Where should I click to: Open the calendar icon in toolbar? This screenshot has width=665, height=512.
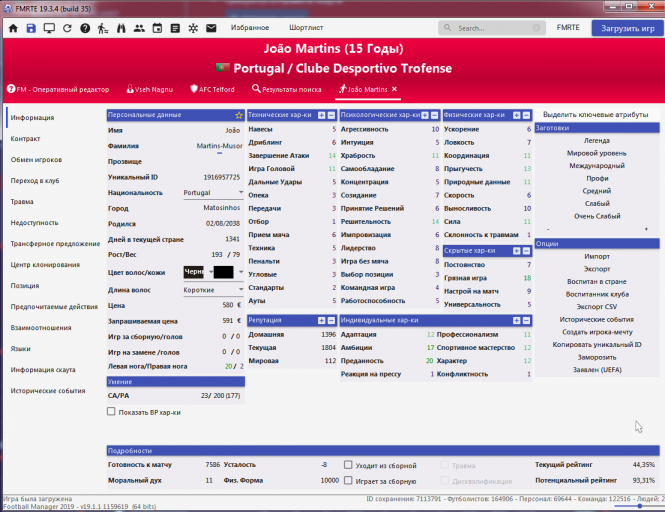pos(157,28)
